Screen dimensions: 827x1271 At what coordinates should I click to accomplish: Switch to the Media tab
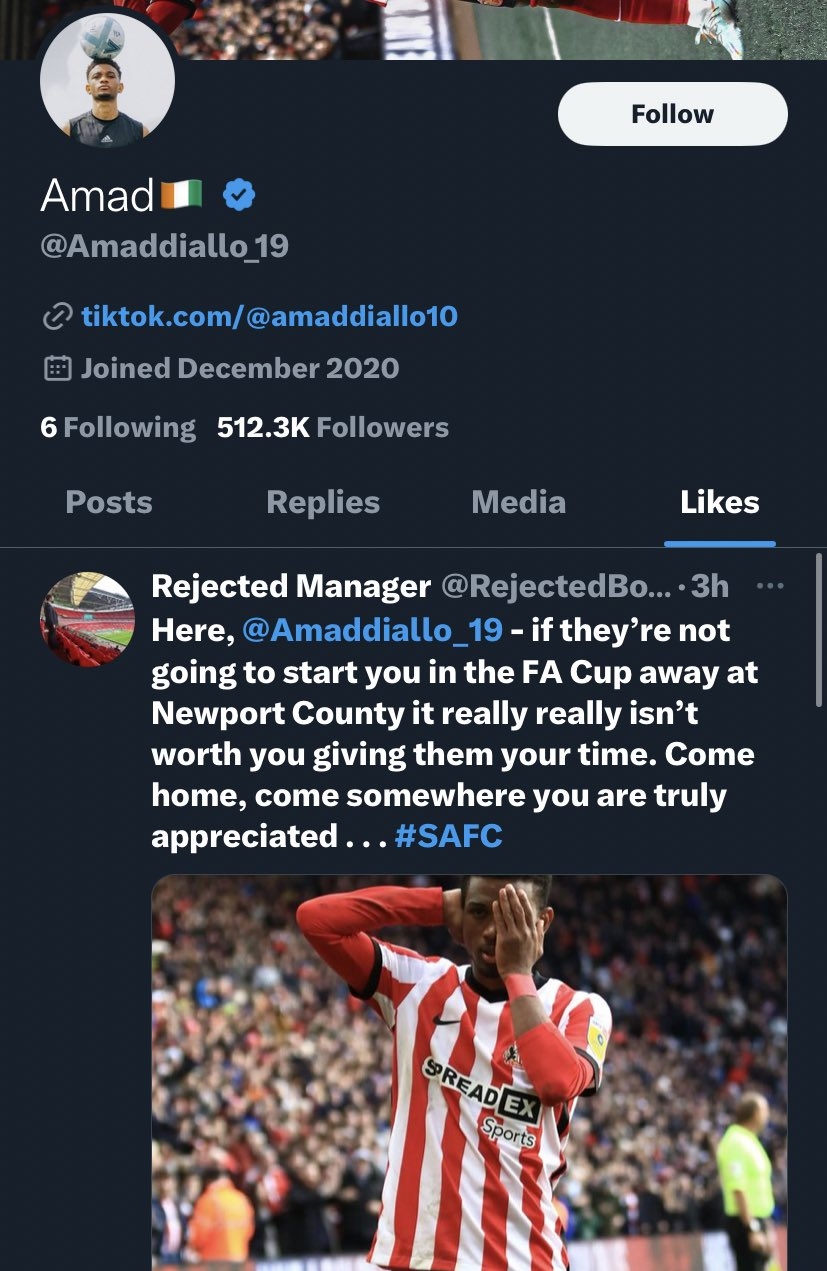(x=518, y=502)
